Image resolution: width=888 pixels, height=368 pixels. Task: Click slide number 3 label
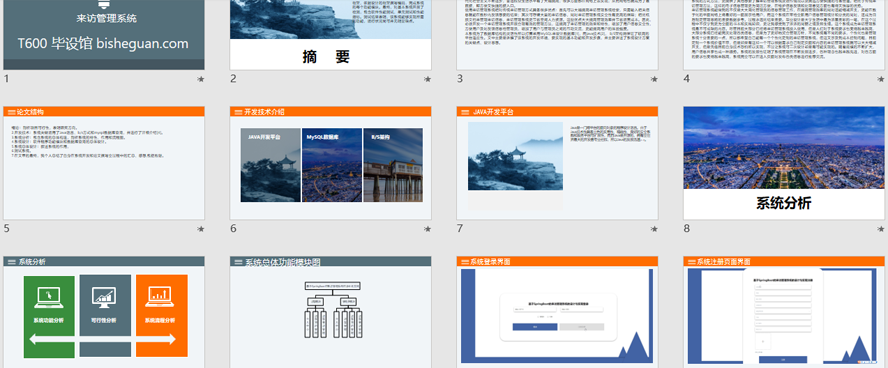click(460, 79)
